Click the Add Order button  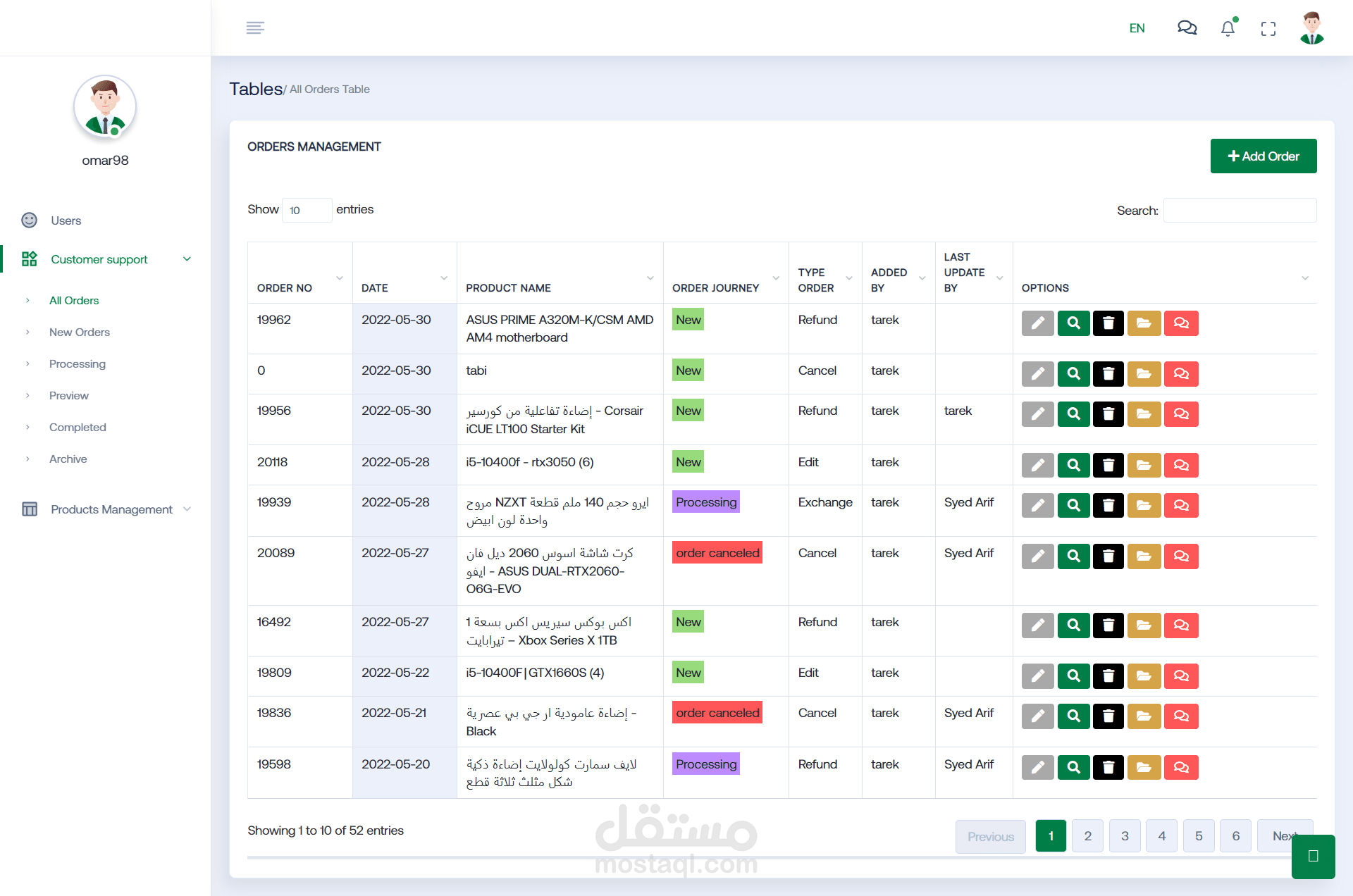pyautogui.click(x=1263, y=156)
